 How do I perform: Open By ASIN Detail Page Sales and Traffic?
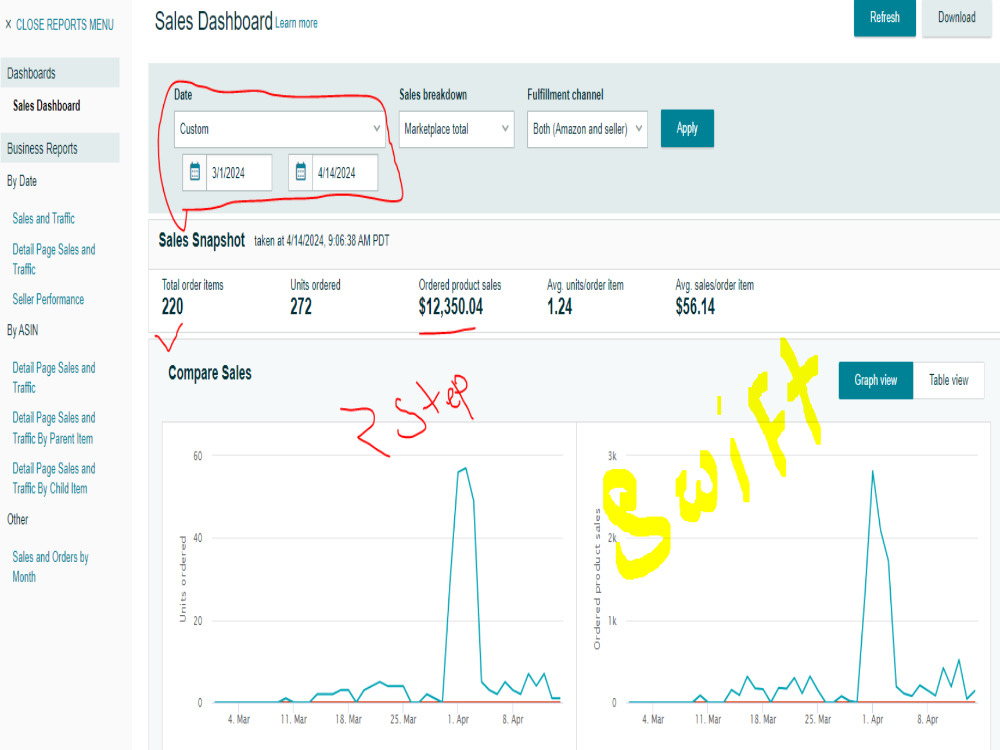tap(54, 378)
